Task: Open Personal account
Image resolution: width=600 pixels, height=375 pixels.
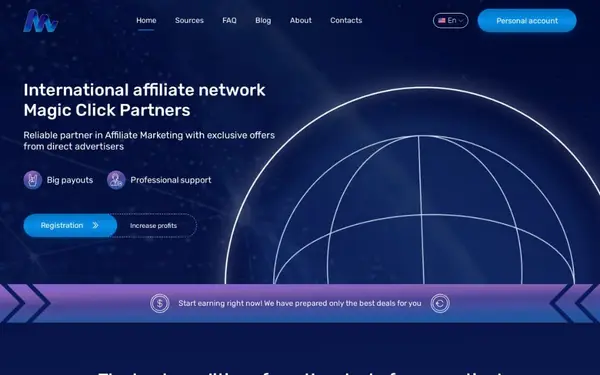Action: pyautogui.click(x=527, y=21)
